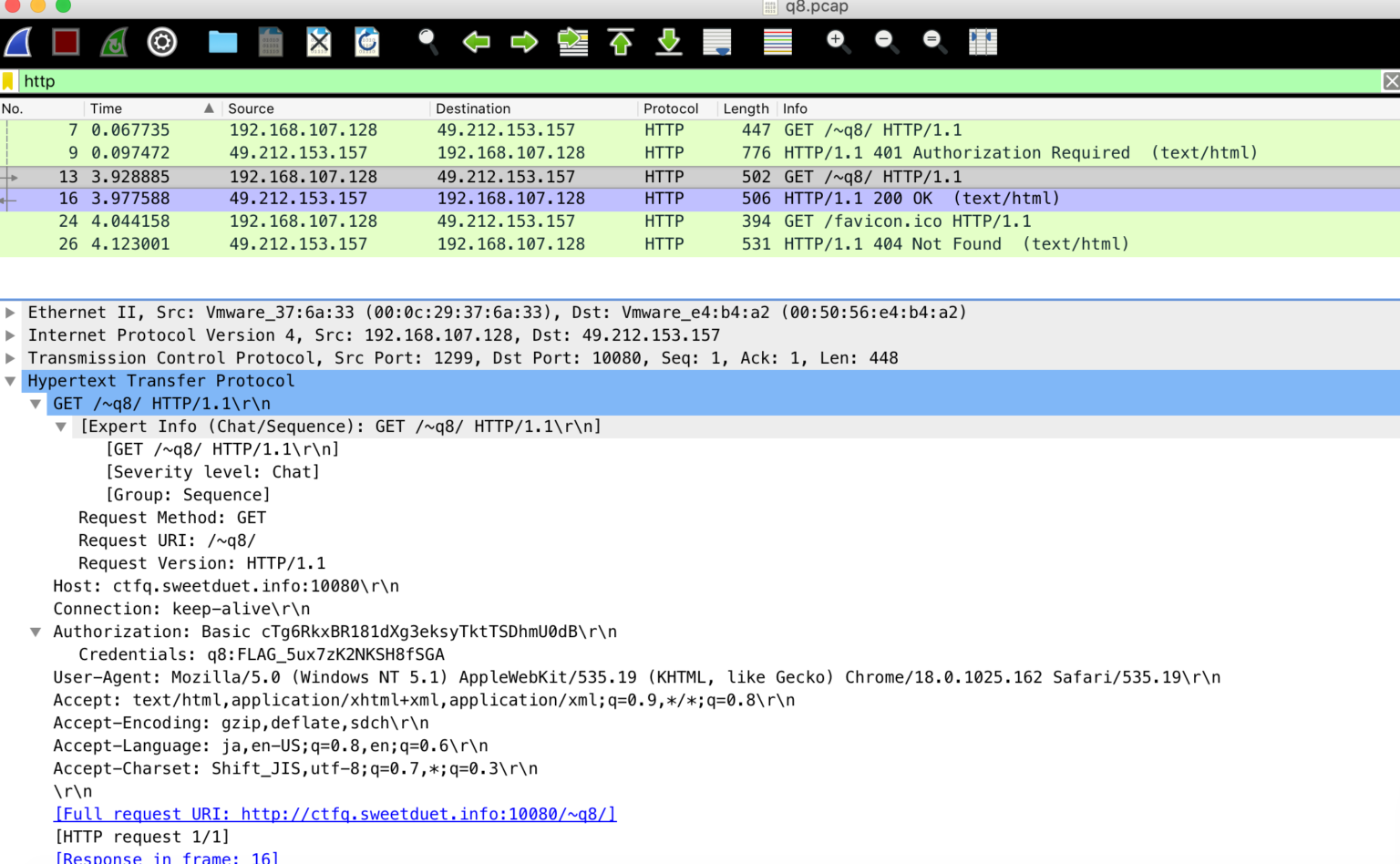Image resolution: width=1400 pixels, height=864 pixels.
Task: Reload this capture file
Action: 366,42
